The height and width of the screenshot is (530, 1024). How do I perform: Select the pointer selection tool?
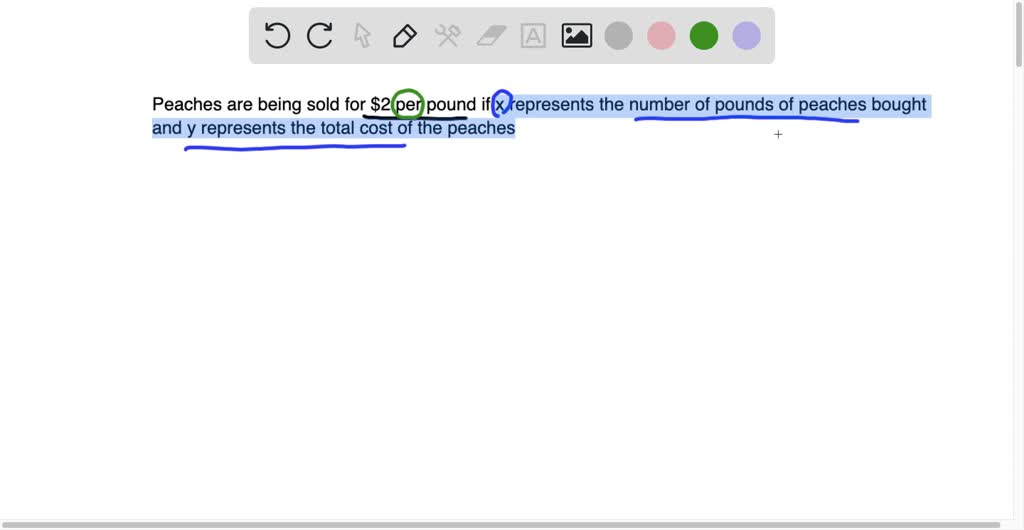[362, 35]
